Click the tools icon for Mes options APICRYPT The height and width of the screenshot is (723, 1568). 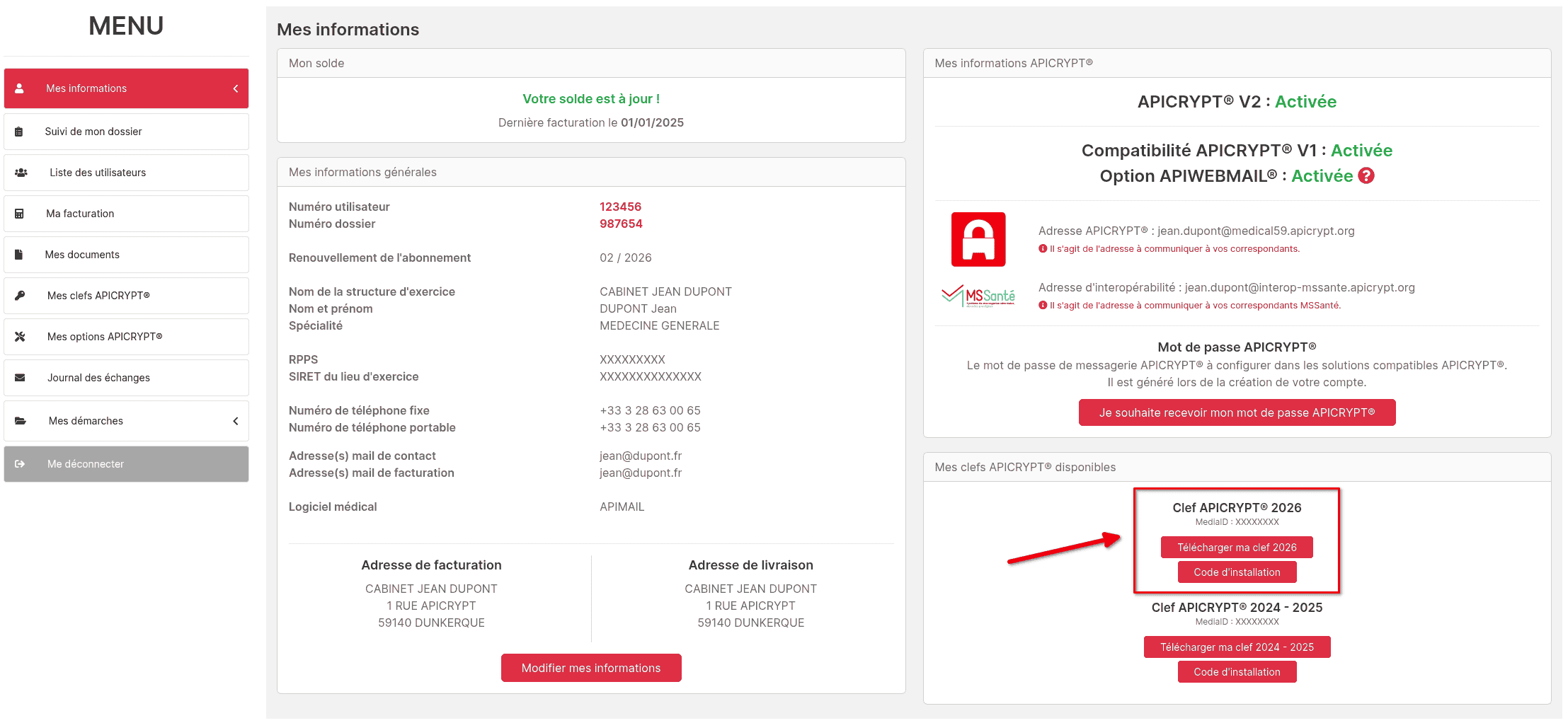click(x=20, y=337)
